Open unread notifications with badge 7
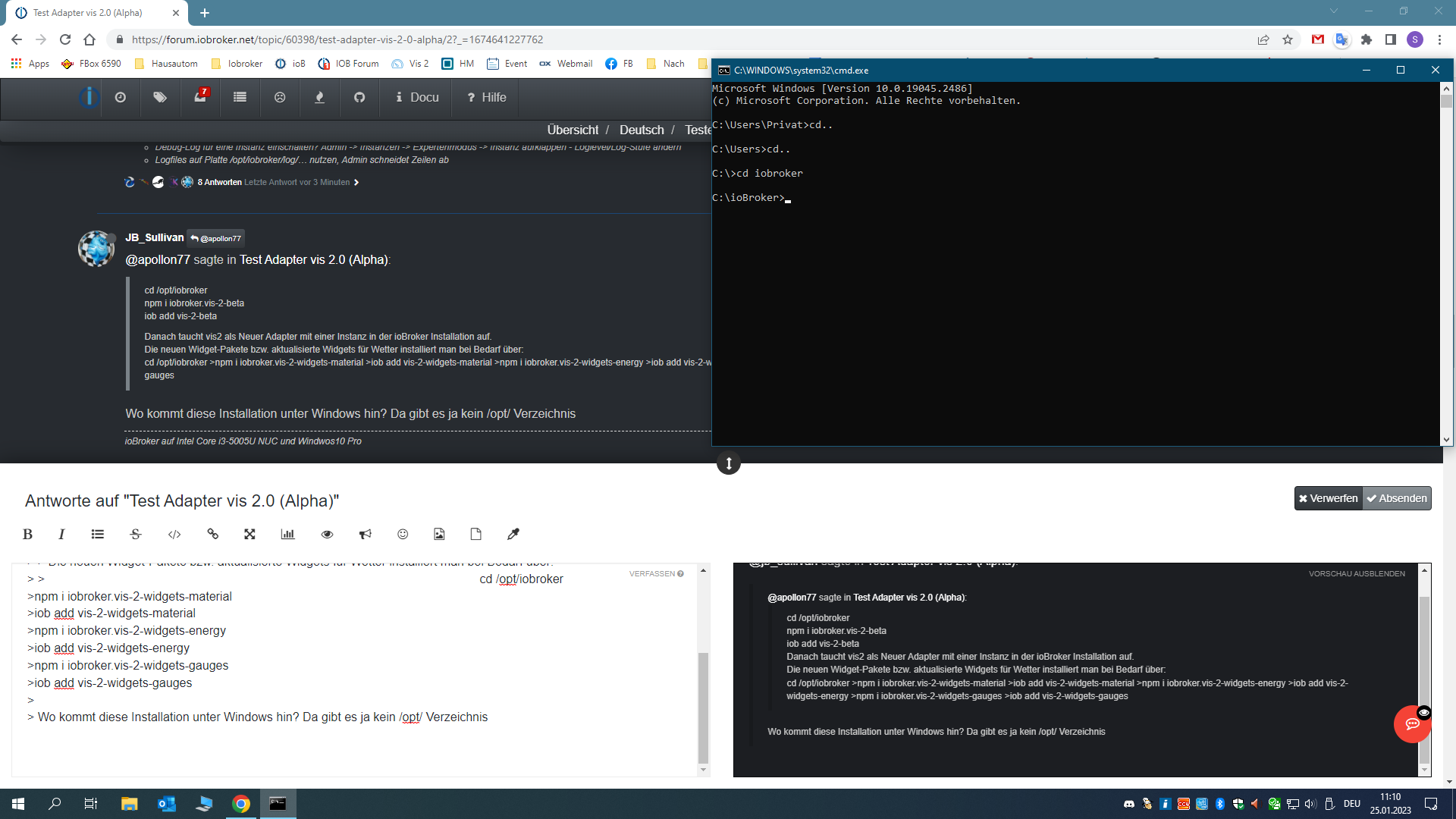Viewport: 1456px width, 819px height. pos(200,97)
